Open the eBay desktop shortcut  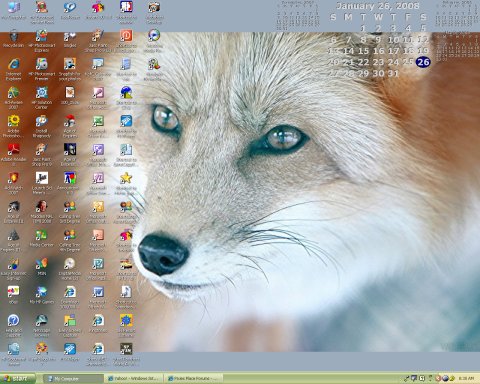click(13, 295)
